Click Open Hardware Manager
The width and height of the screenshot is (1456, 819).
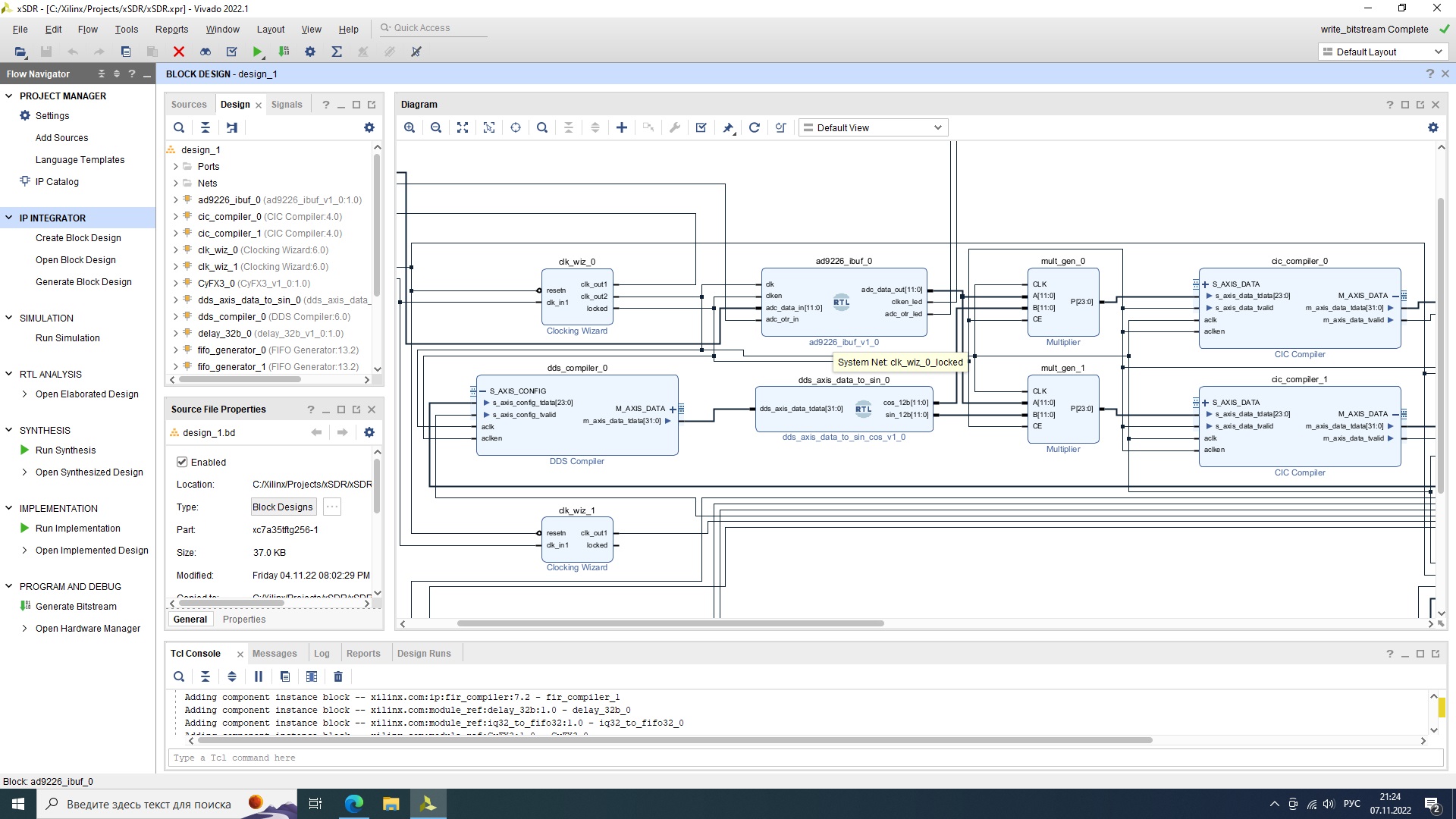coord(88,629)
